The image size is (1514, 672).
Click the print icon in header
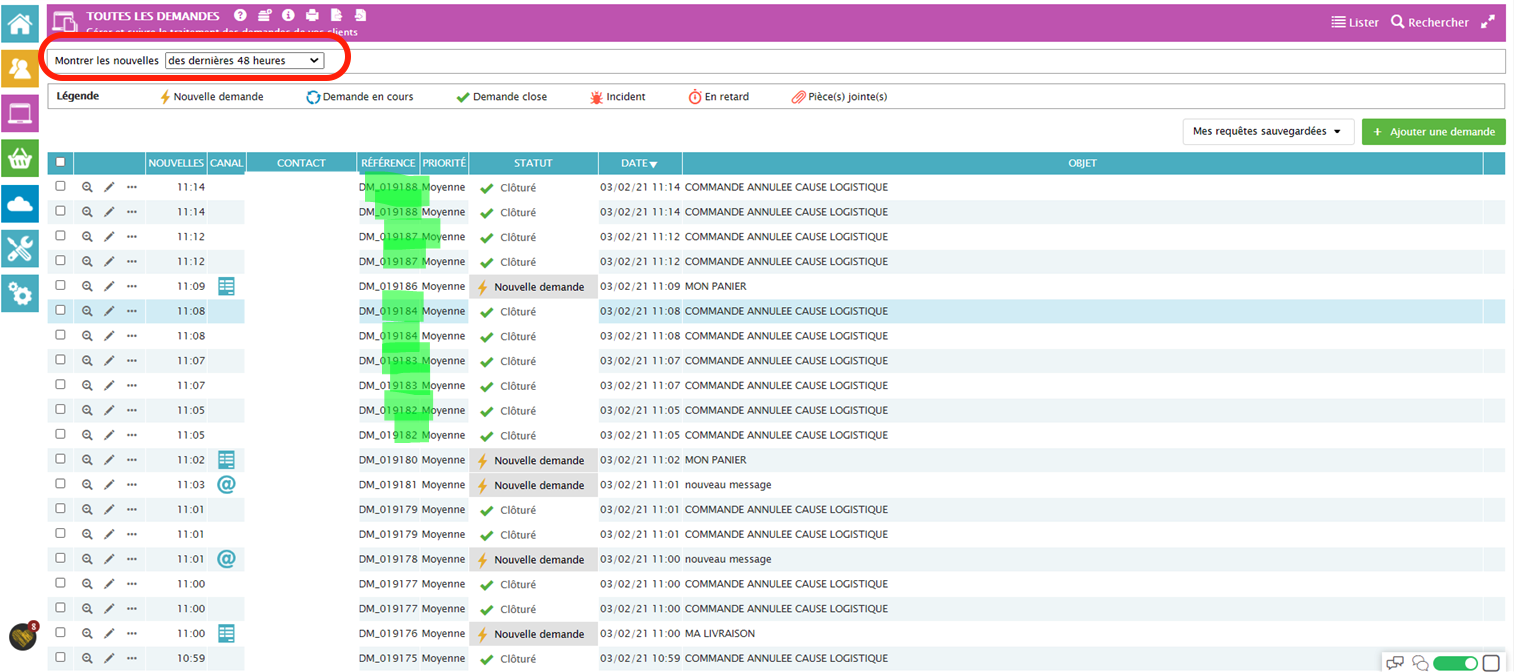click(312, 16)
